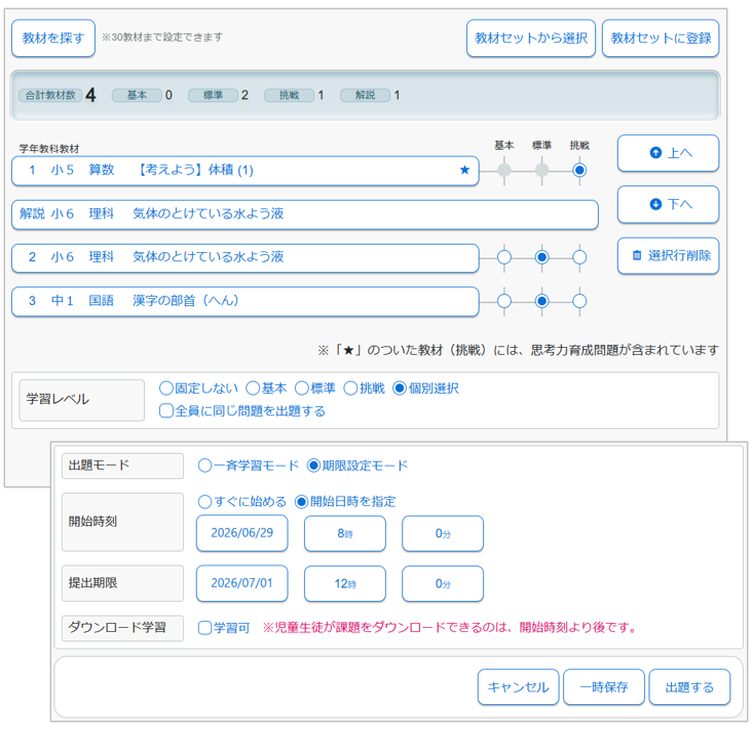
Task: Open start minute field in 開始時刻 row
Action: pyautogui.click(x=443, y=533)
